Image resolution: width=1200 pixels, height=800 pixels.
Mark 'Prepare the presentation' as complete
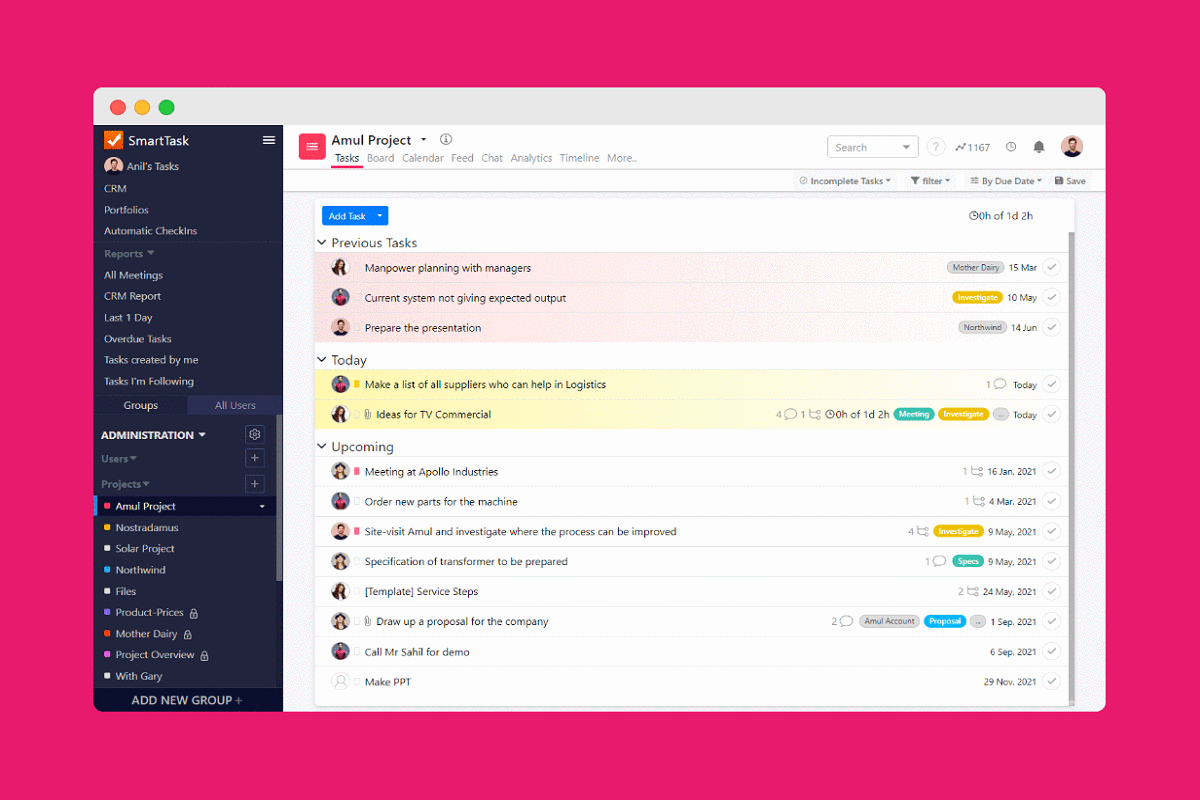1051,327
